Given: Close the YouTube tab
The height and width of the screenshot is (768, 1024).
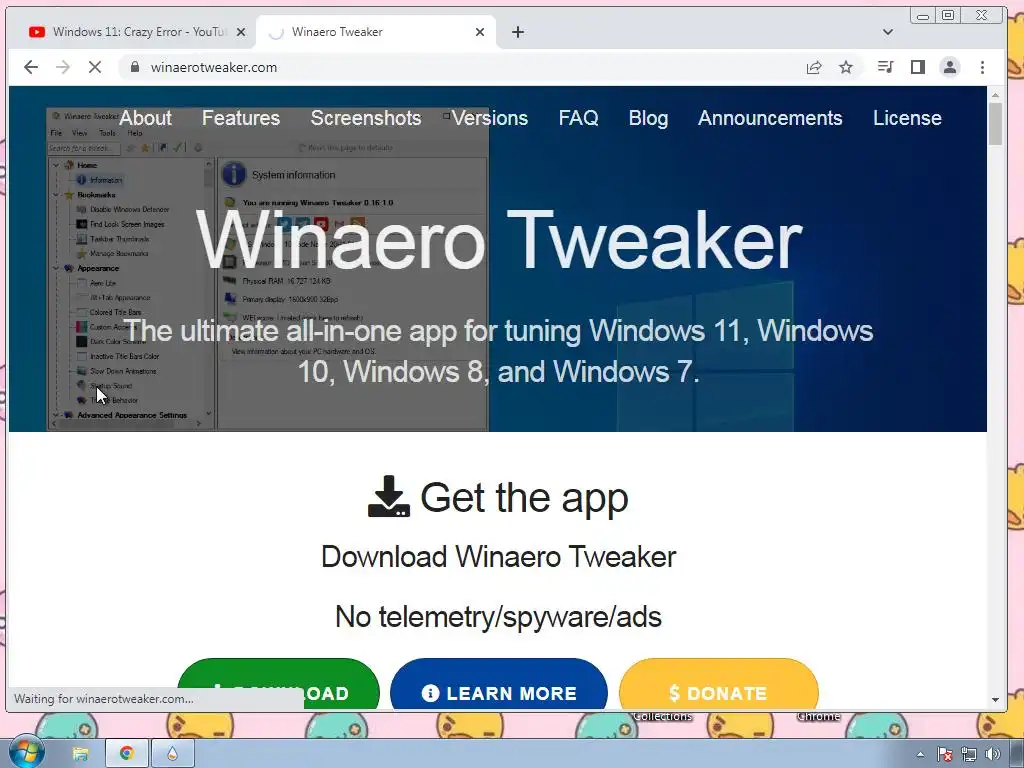Looking at the screenshot, I should click(x=241, y=32).
